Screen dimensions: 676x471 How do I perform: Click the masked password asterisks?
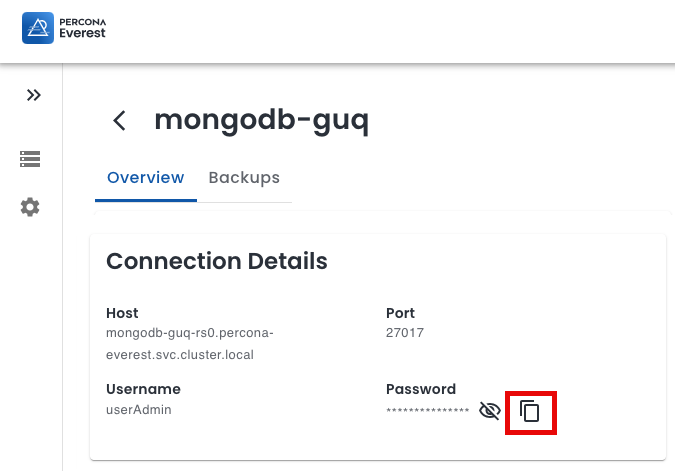(x=427, y=411)
